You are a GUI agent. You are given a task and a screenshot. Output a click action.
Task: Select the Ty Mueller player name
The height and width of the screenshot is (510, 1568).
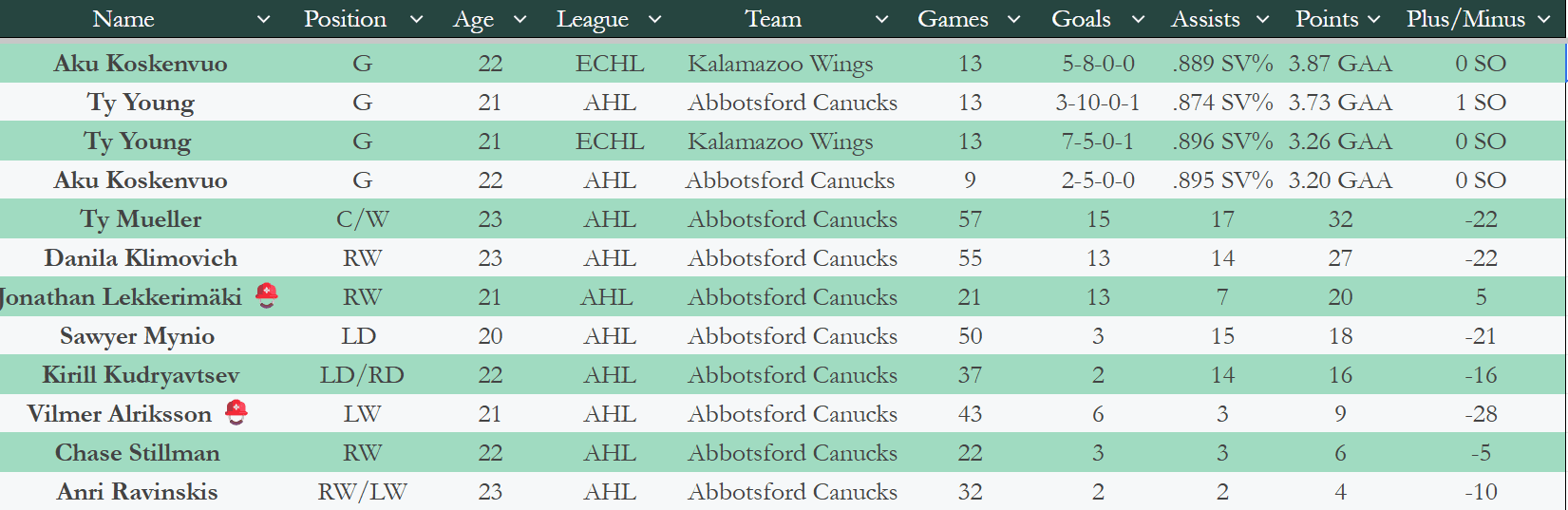pos(141,219)
